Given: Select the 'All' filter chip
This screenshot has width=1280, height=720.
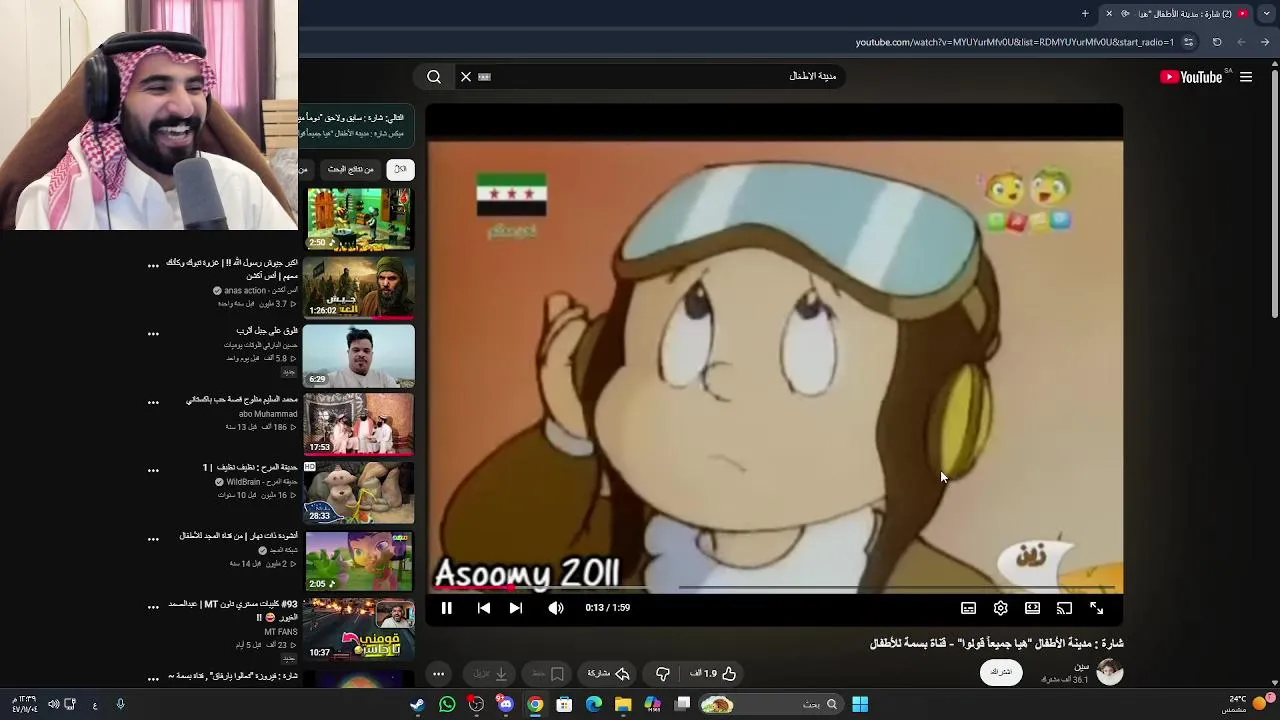Looking at the screenshot, I should pyautogui.click(x=400, y=169).
